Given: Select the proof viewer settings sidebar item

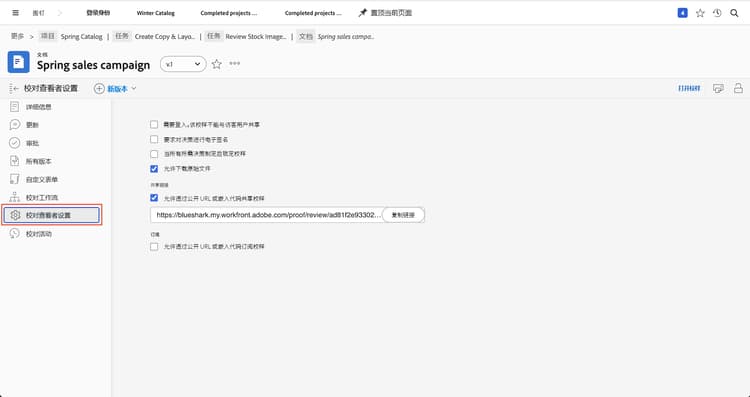Looking at the screenshot, I should coord(52,215).
